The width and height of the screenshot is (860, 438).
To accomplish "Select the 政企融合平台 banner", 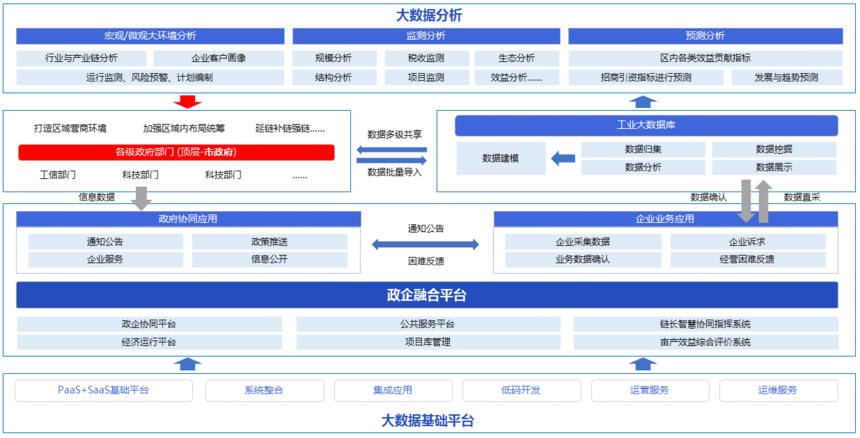I will pyautogui.click(x=427, y=295).
